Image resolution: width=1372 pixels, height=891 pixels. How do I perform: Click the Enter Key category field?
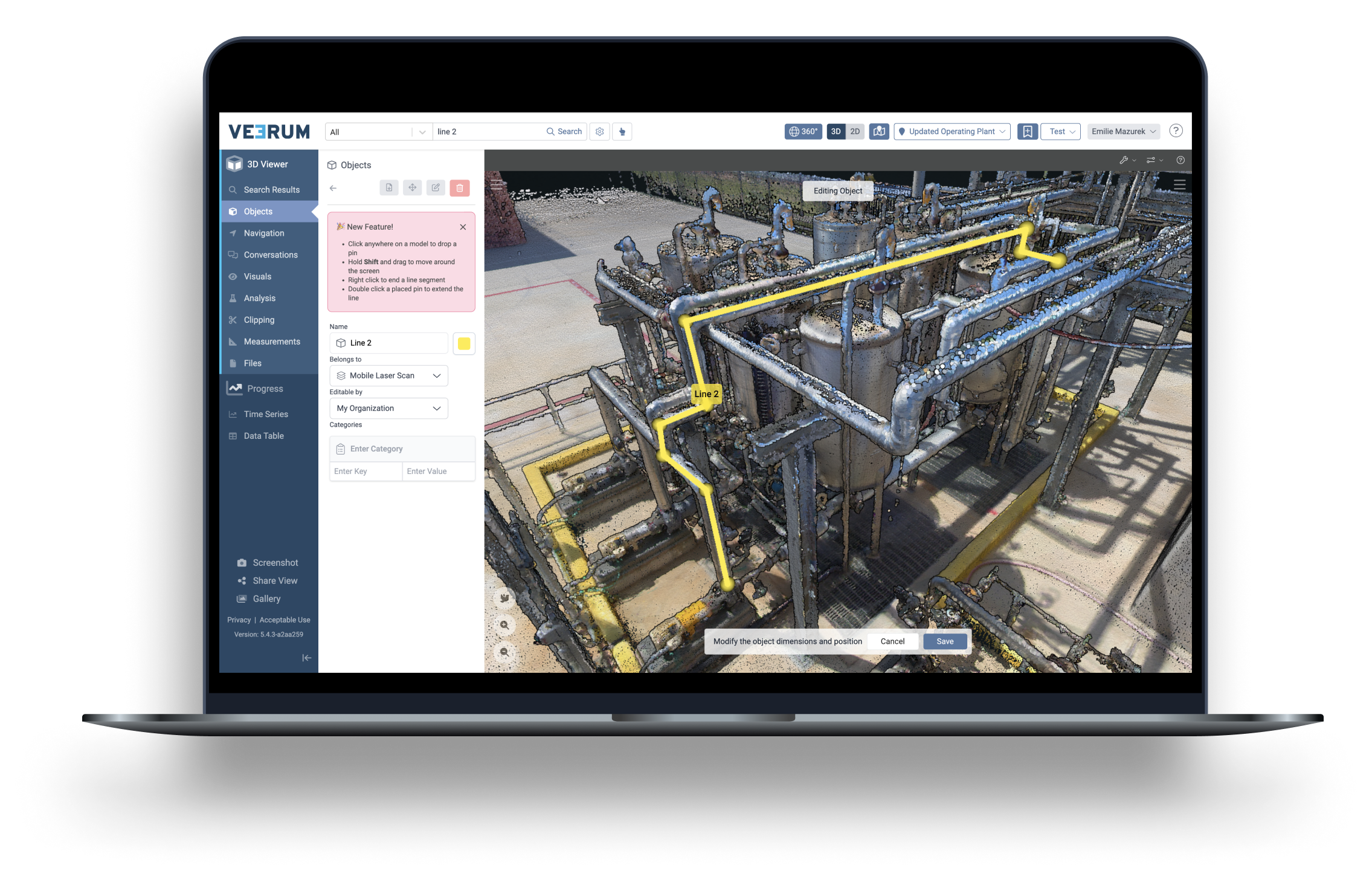(366, 471)
